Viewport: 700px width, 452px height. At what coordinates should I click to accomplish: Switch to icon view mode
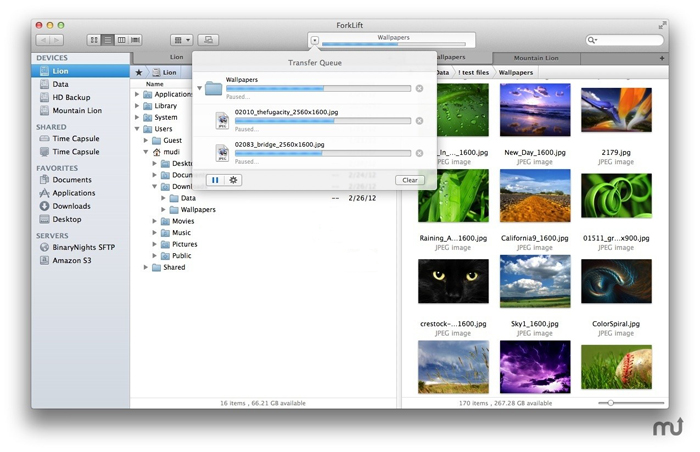coord(94,40)
